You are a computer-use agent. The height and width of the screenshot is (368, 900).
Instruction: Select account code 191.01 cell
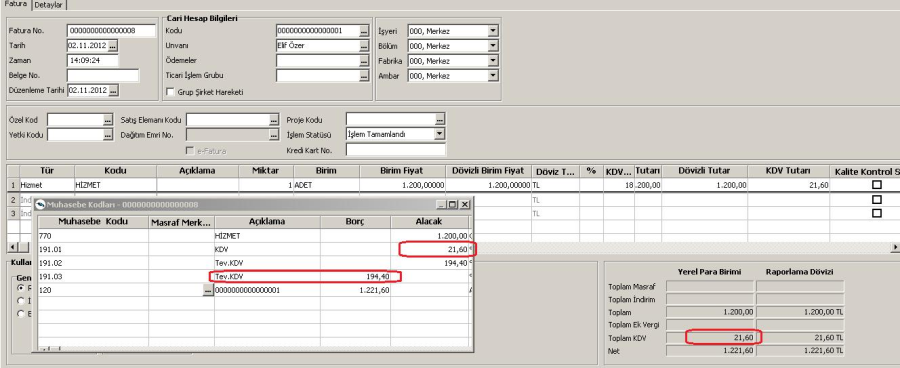tap(93, 249)
